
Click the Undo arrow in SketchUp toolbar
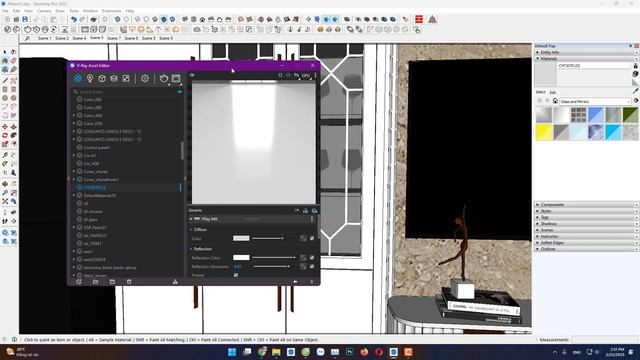click(73, 19)
